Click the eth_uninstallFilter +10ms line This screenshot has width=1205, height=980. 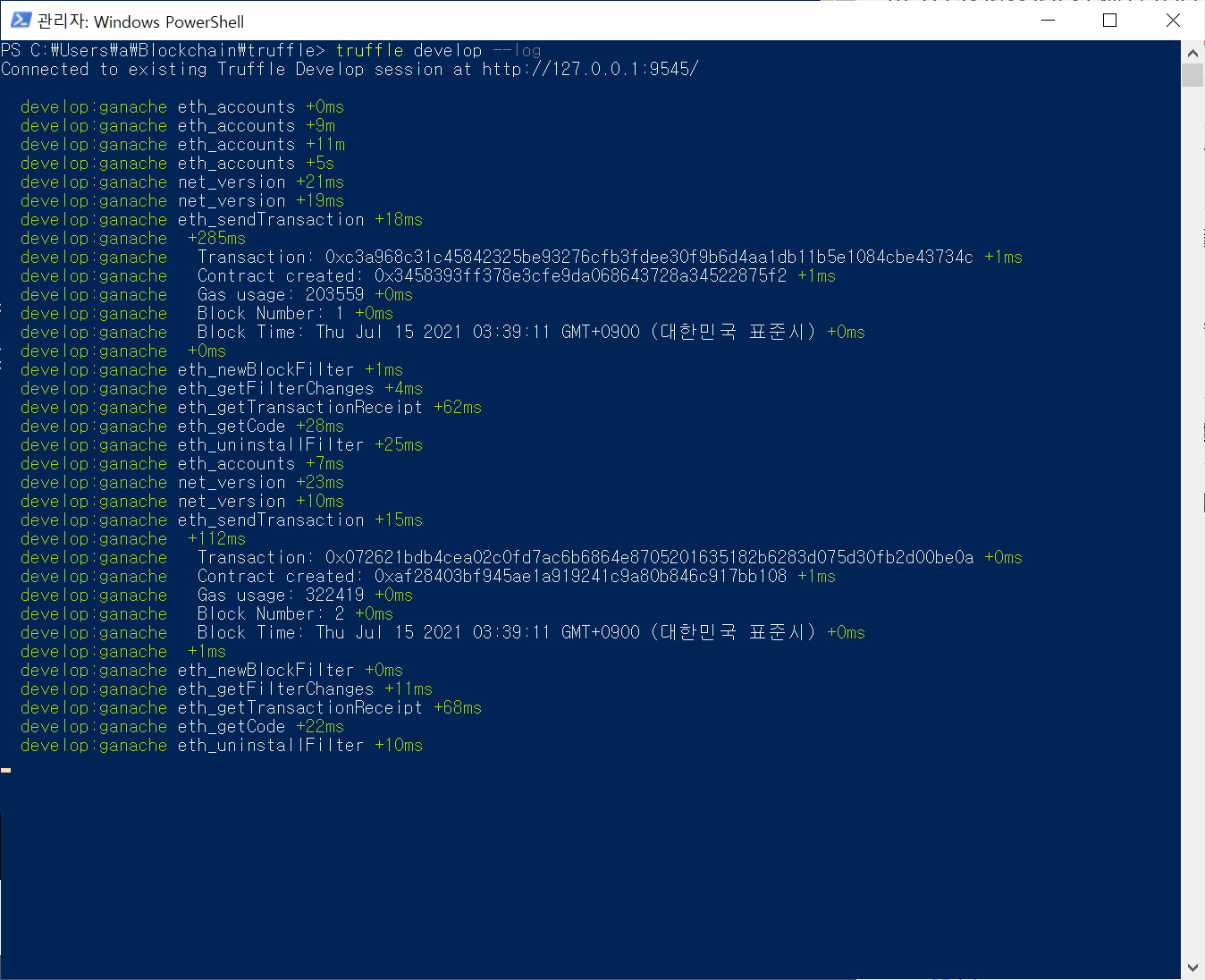pyautogui.click(x=222, y=745)
